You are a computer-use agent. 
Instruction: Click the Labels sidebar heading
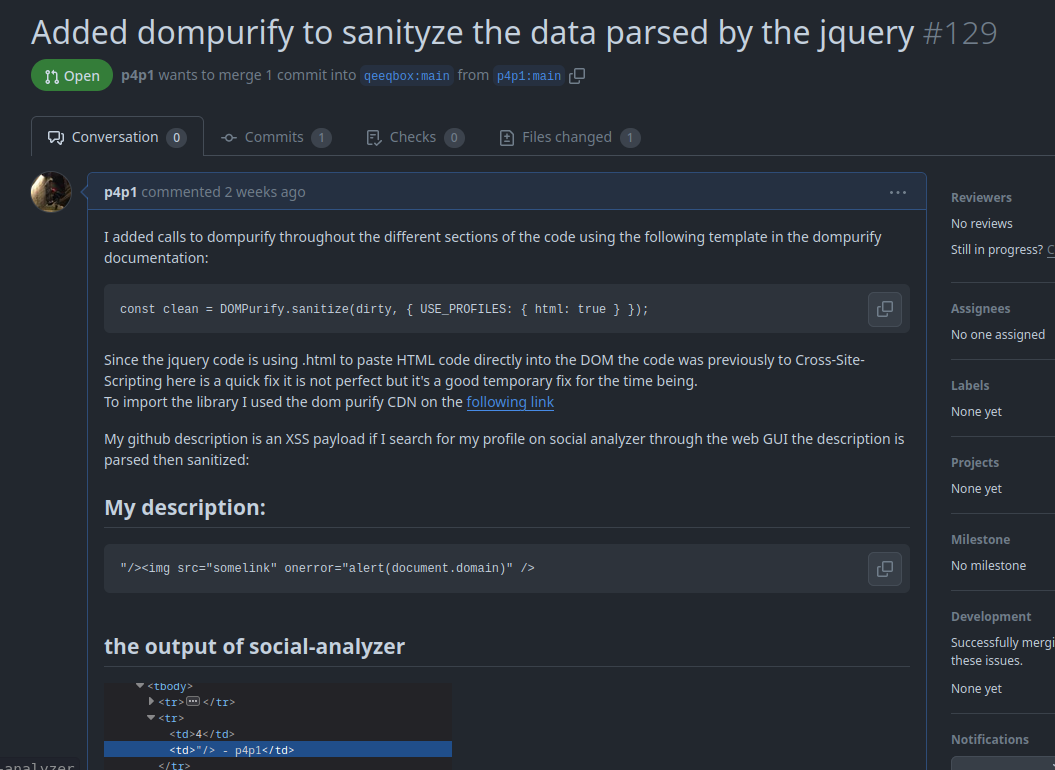click(x=970, y=386)
